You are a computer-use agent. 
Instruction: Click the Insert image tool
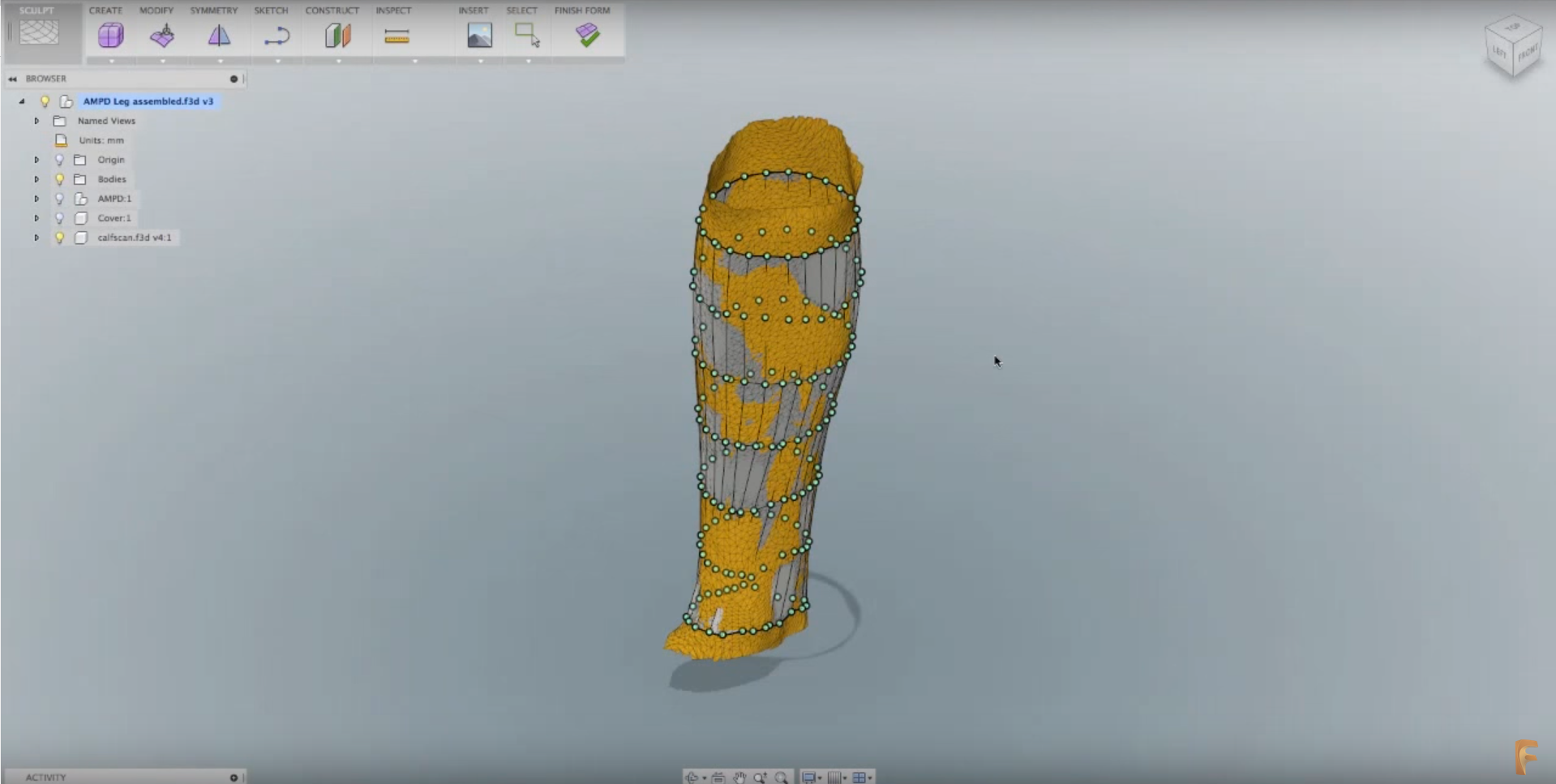click(x=479, y=35)
